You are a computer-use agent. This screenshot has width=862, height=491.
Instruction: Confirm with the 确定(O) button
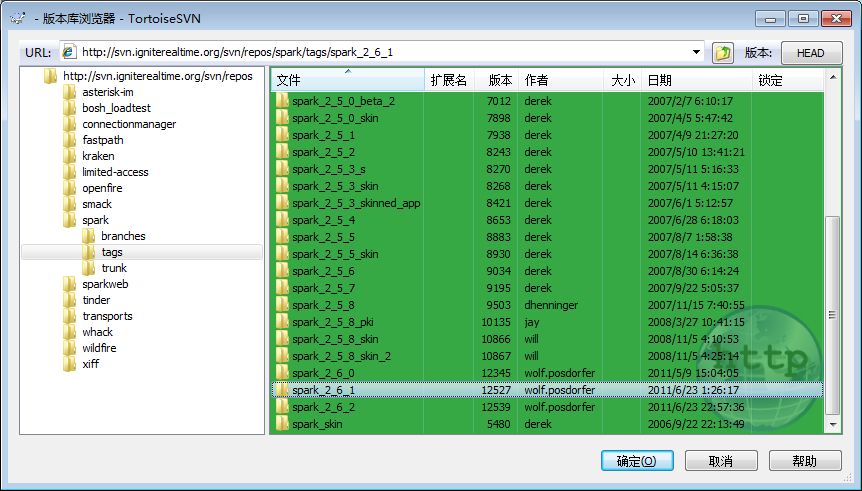pyautogui.click(x=637, y=461)
